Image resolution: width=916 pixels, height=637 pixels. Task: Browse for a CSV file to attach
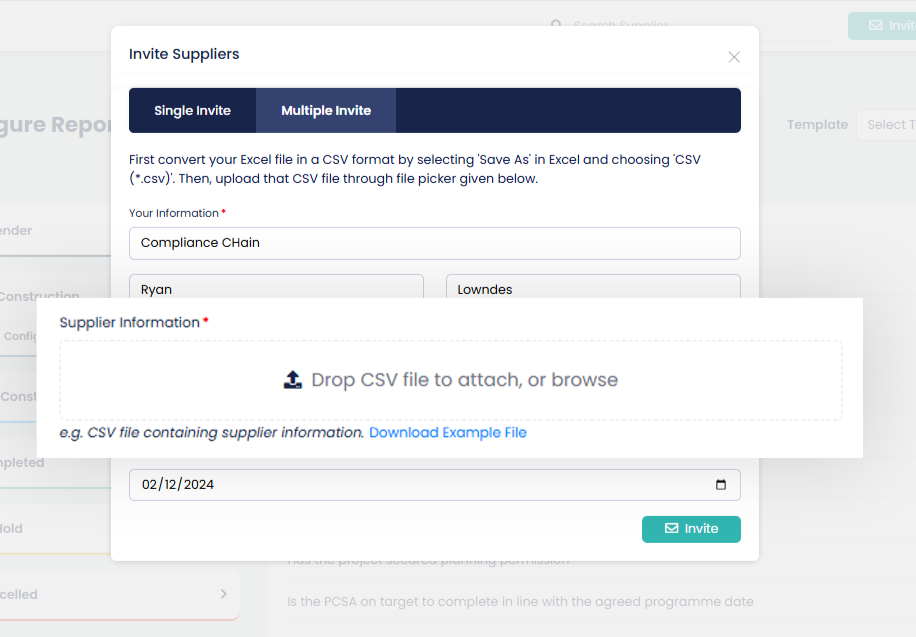(450, 380)
